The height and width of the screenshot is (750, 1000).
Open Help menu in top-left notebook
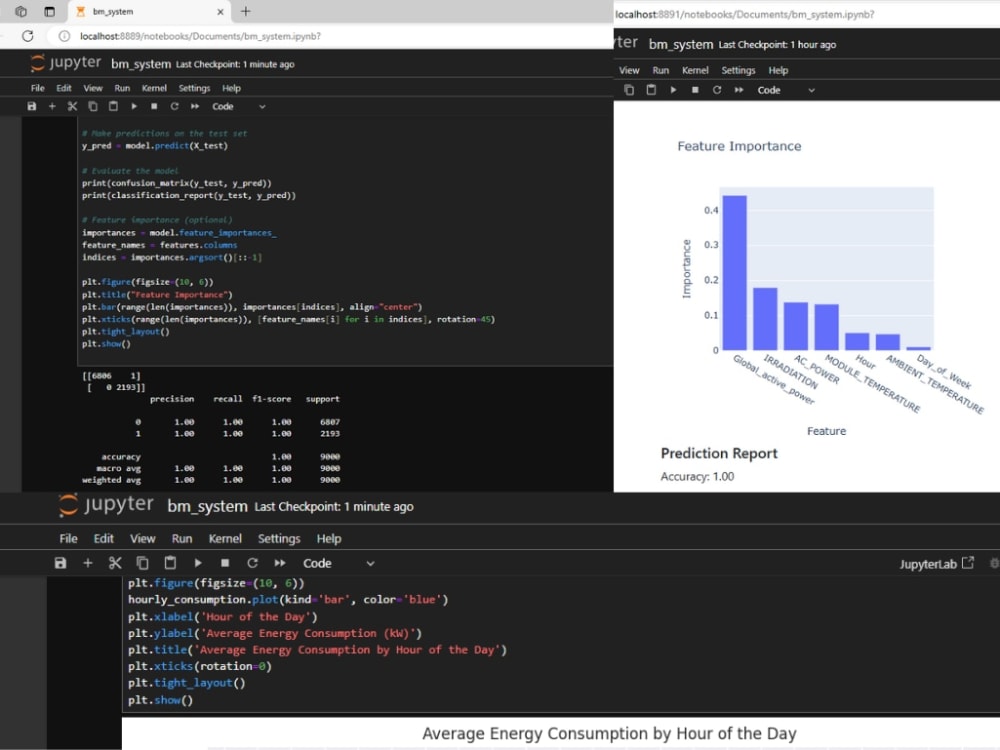point(232,88)
